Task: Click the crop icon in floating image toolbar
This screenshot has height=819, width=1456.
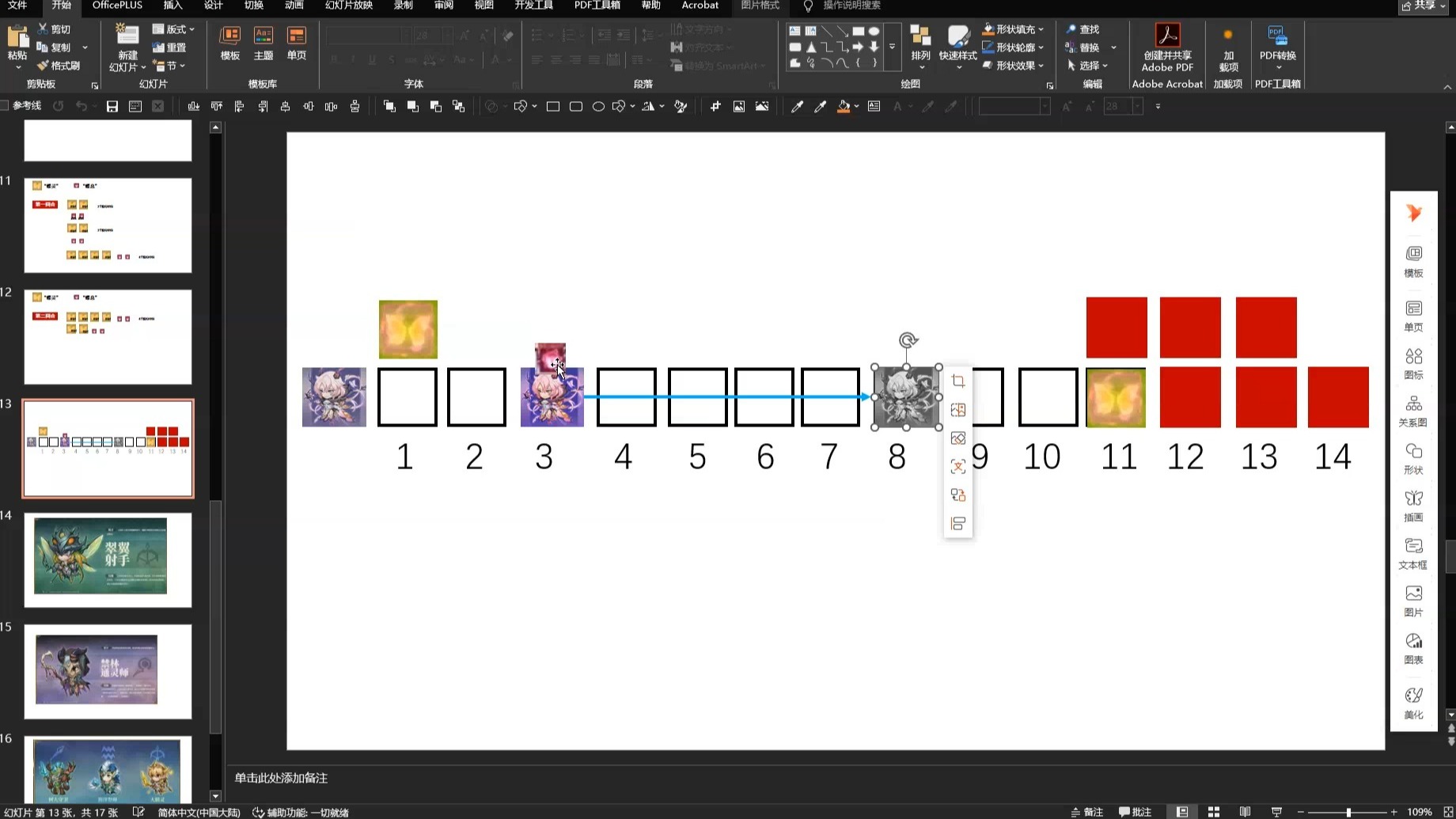Action: pyautogui.click(x=958, y=381)
